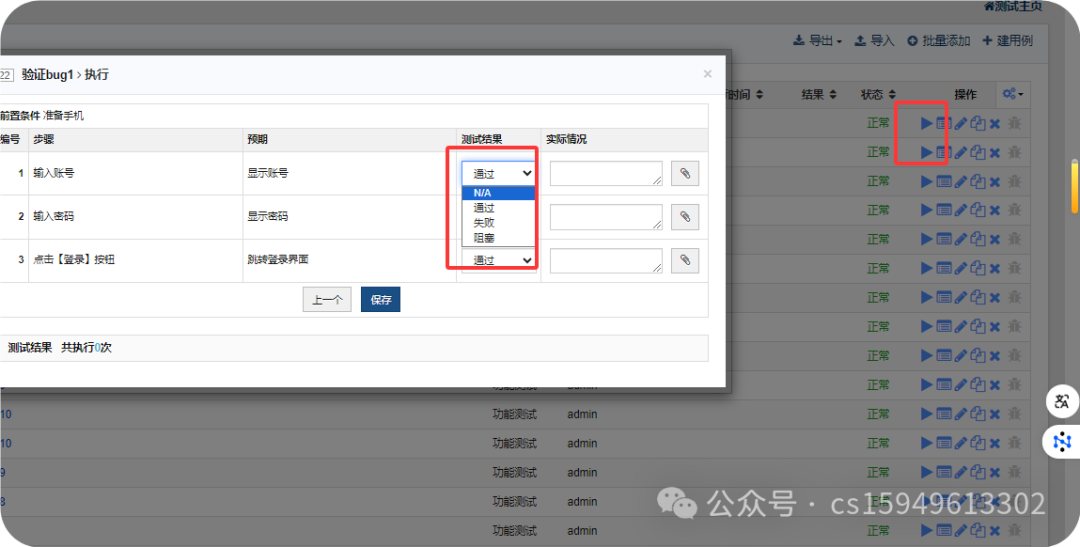Open the gear column-settings dropdown

[x=1013, y=94]
